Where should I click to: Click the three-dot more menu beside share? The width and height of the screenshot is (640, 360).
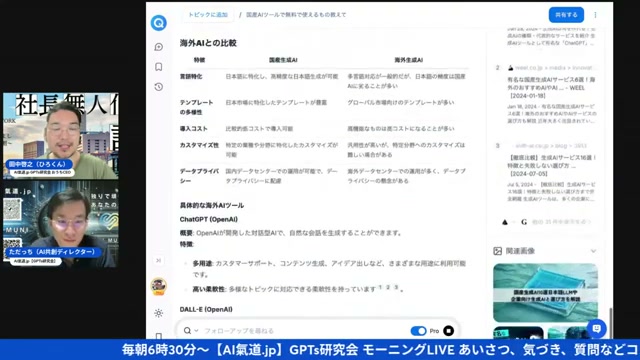coord(595,15)
